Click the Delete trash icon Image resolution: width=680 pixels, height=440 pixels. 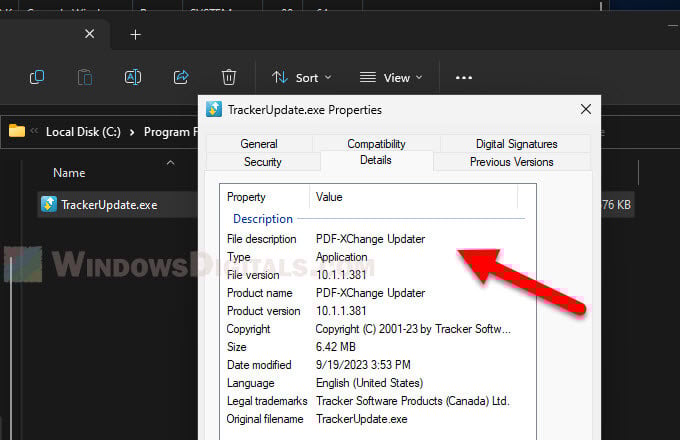click(229, 78)
